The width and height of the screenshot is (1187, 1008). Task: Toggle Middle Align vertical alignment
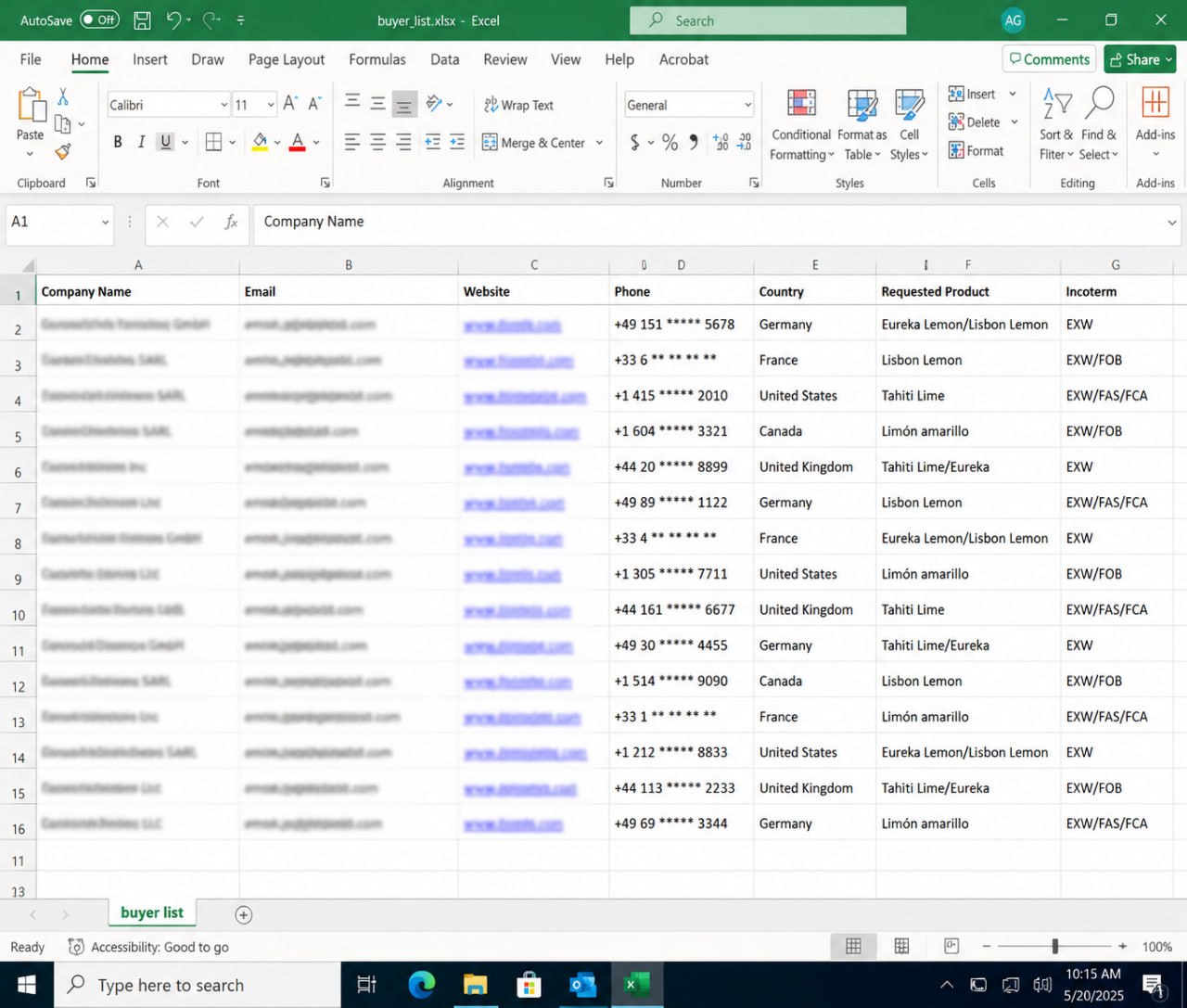[x=378, y=102]
